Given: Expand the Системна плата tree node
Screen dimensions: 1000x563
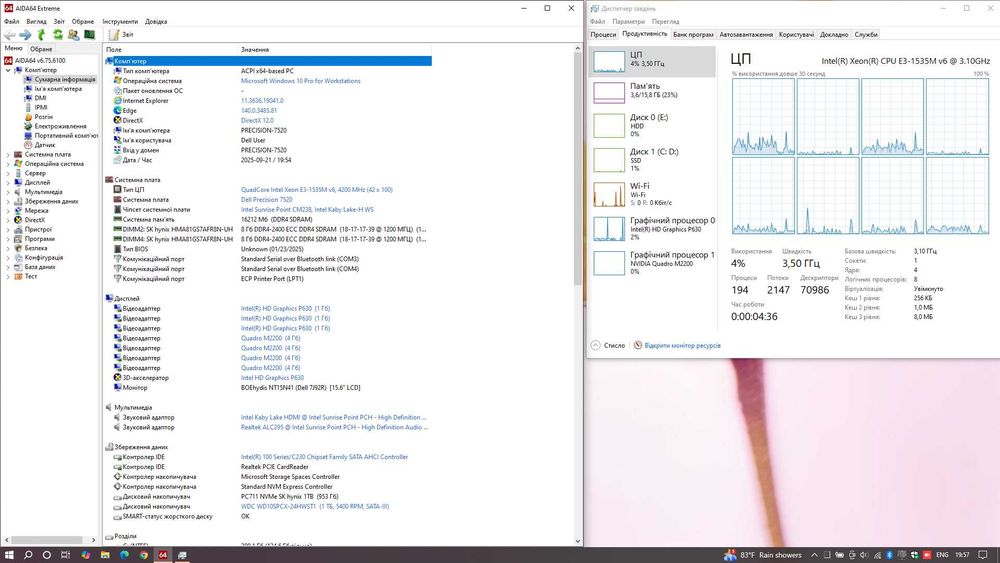Looking at the screenshot, I should [x=8, y=154].
